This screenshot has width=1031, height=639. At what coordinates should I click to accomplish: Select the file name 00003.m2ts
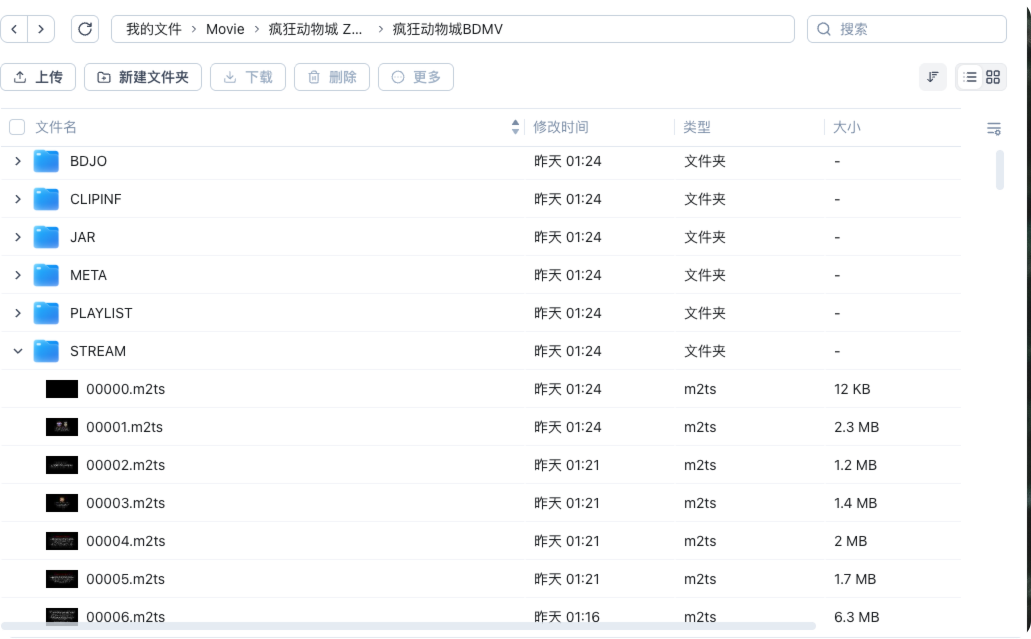point(126,503)
